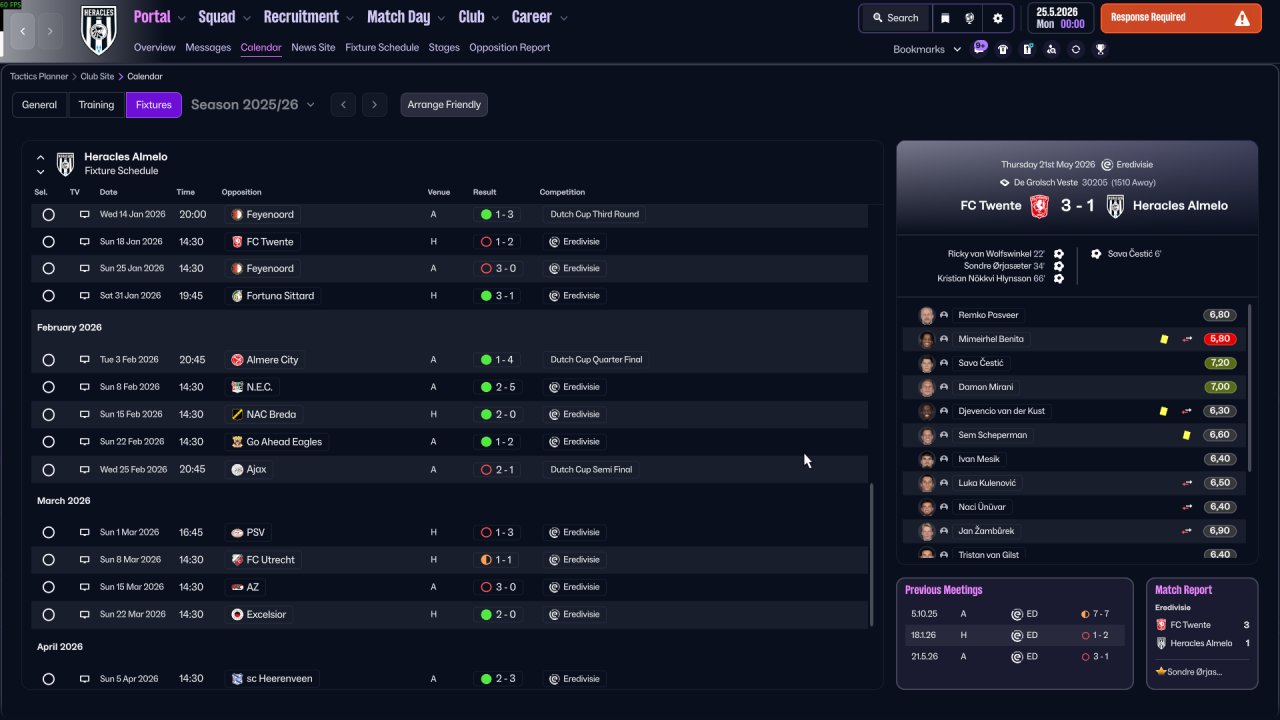Open the Heracles club badge at top left
Image resolution: width=1280 pixels, height=720 pixels.
(98, 31)
